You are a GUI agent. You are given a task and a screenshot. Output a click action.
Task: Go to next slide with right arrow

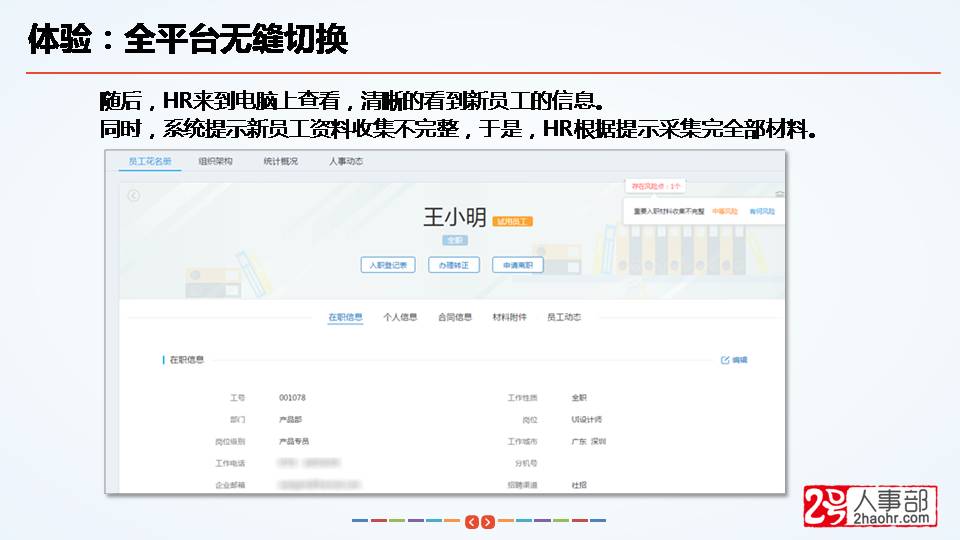487,522
